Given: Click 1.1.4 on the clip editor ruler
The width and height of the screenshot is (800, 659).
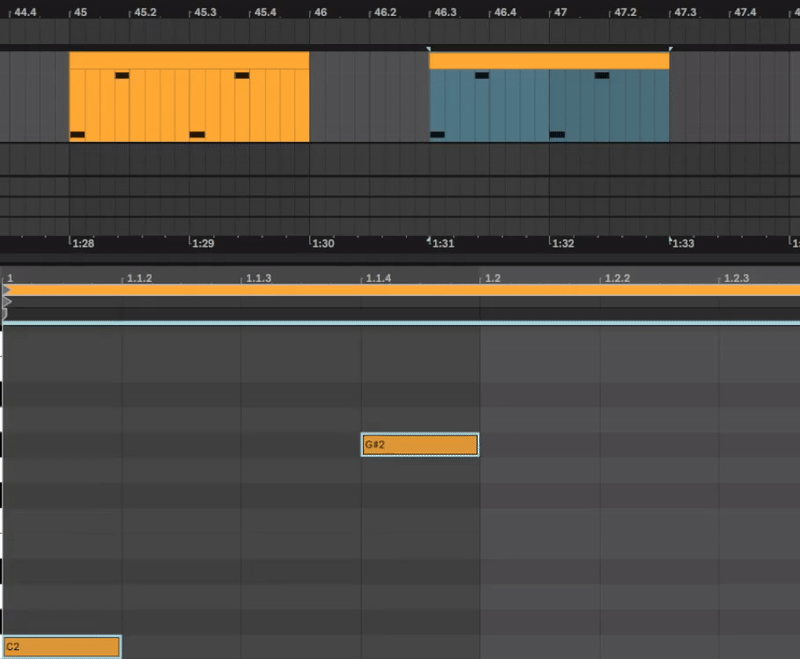Looking at the screenshot, I should coord(379,278).
